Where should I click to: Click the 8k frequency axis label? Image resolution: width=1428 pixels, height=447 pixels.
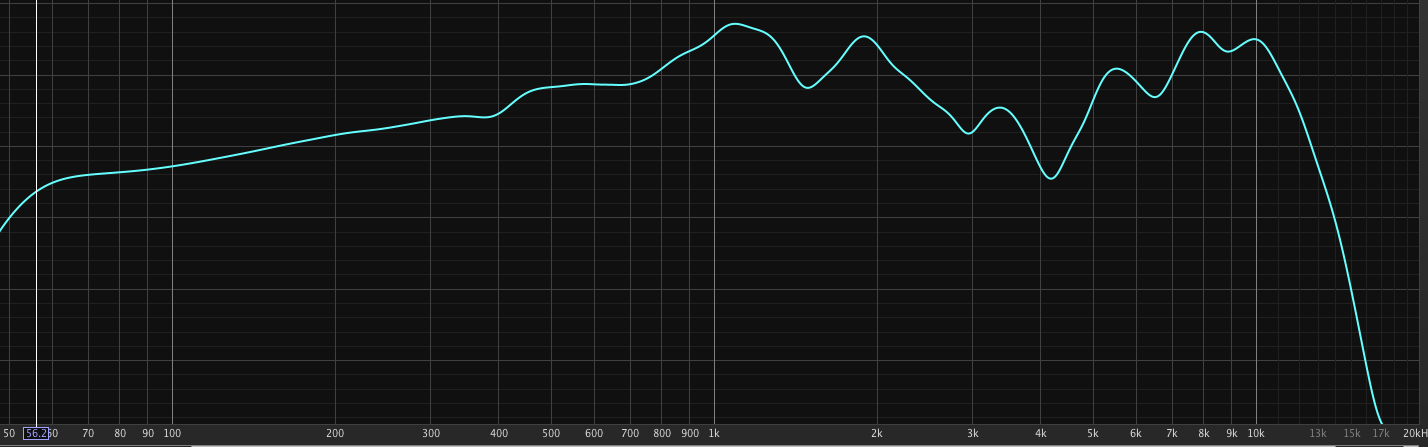tap(1204, 433)
